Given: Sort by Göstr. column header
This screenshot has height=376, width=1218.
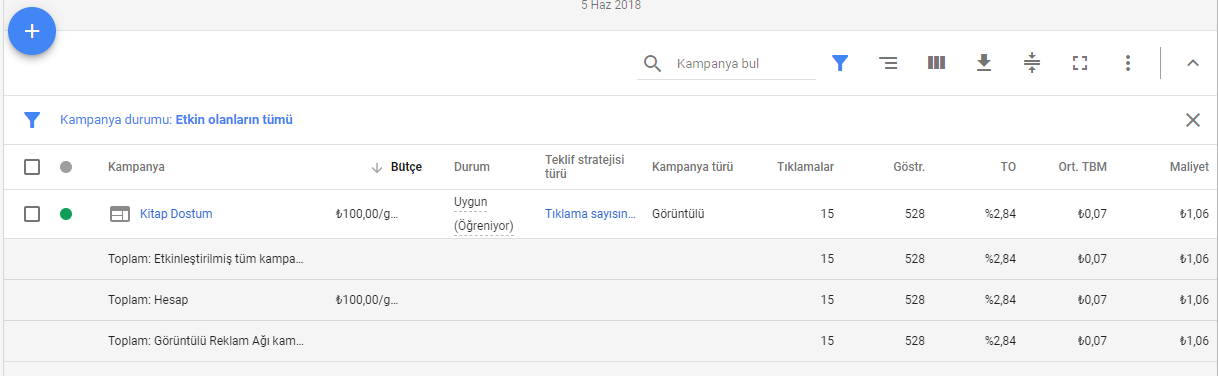Looking at the screenshot, I should (908, 167).
